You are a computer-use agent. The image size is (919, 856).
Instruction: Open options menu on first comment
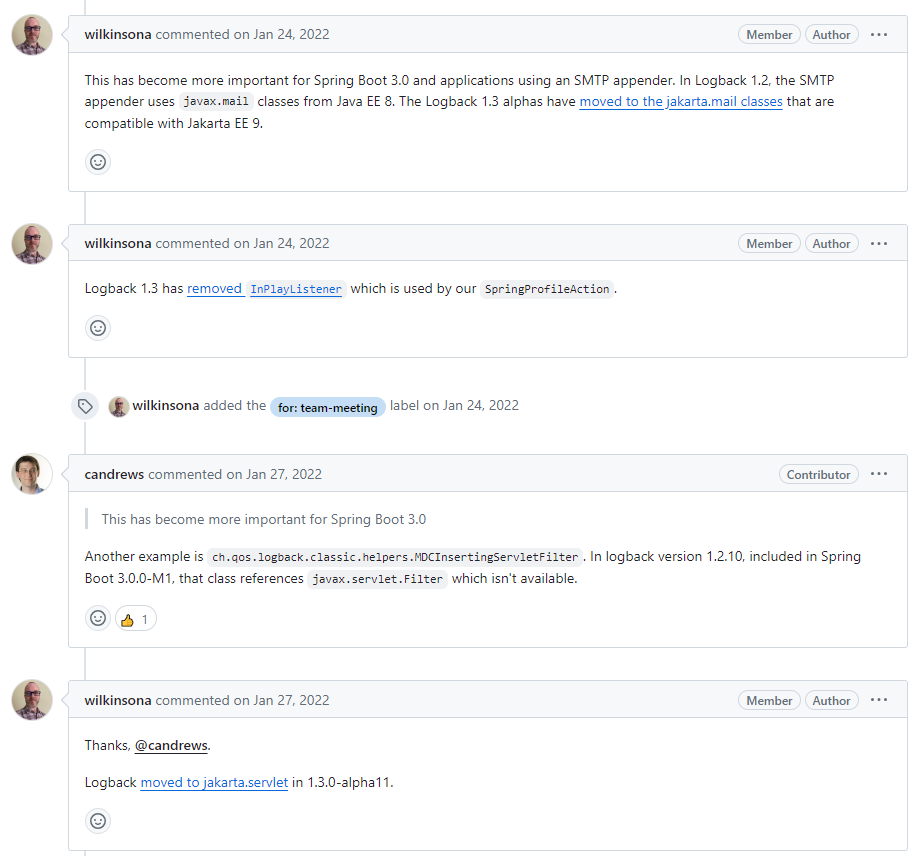click(x=879, y=35)
